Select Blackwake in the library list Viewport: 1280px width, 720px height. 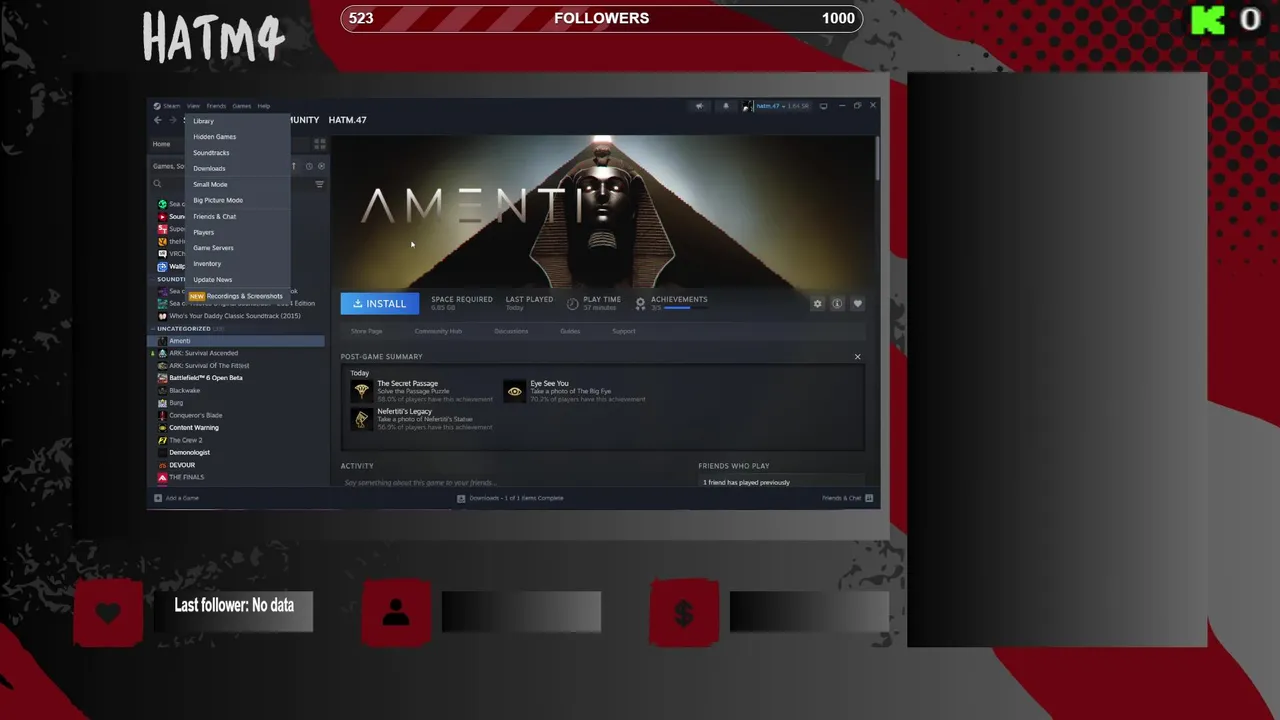(237, 391)
